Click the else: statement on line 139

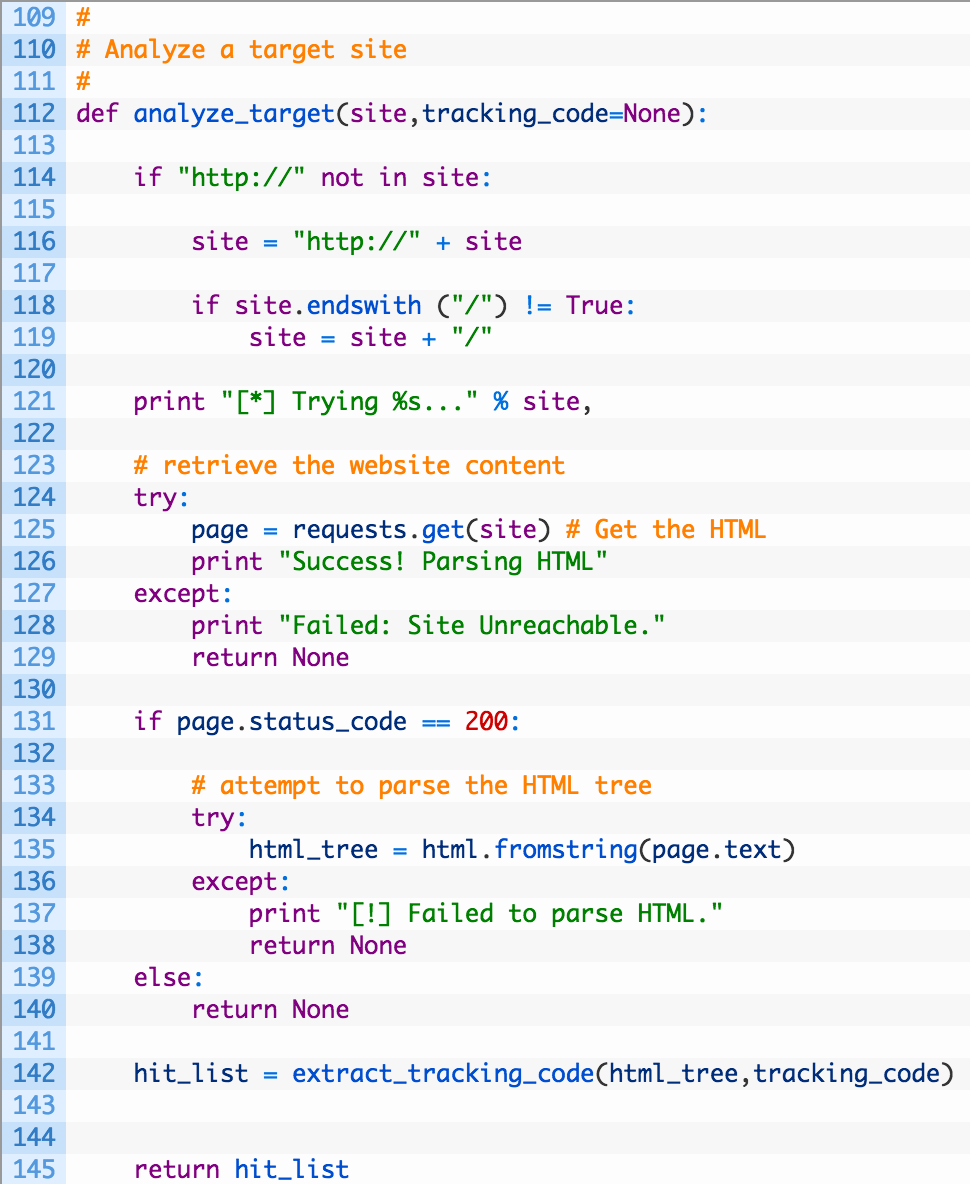[169, 978]
